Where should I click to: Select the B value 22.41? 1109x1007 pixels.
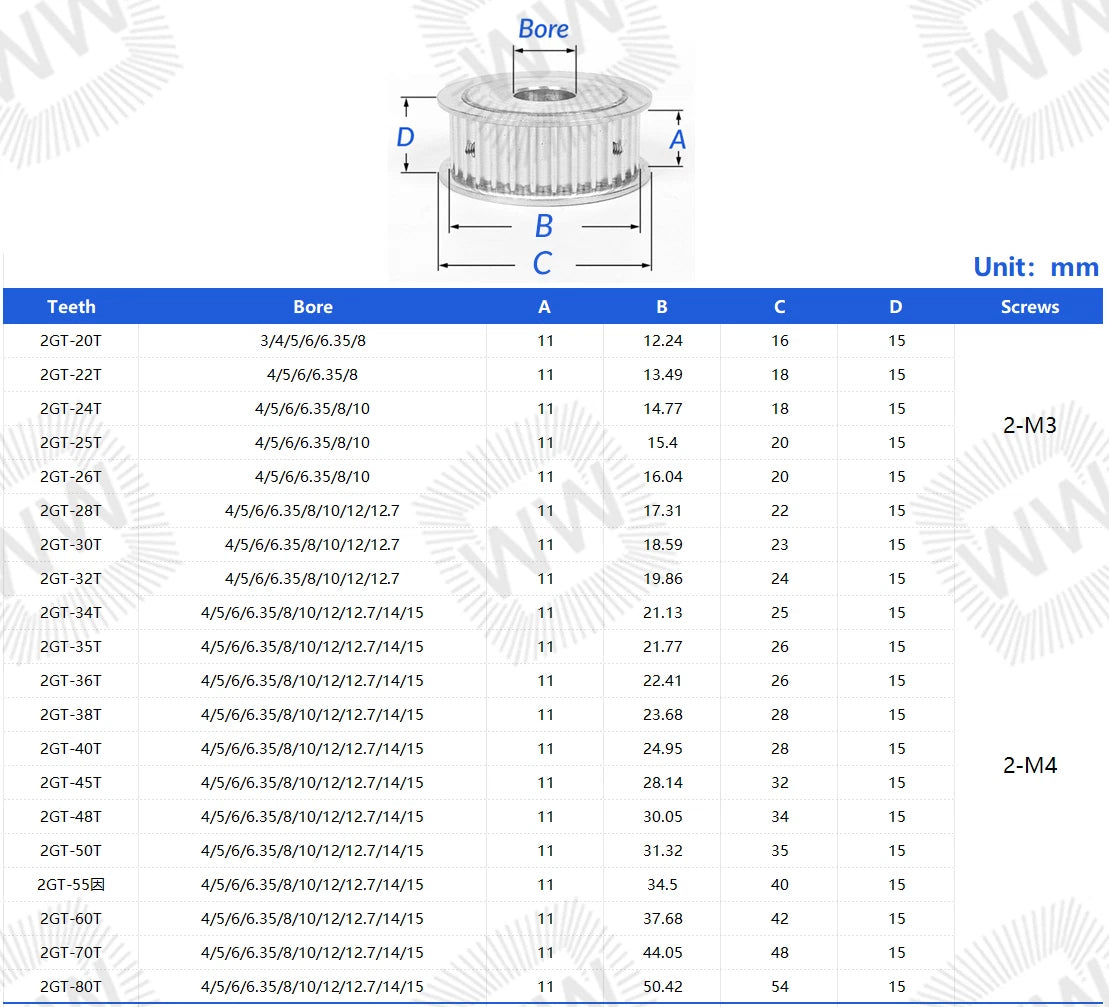(663, 680)
